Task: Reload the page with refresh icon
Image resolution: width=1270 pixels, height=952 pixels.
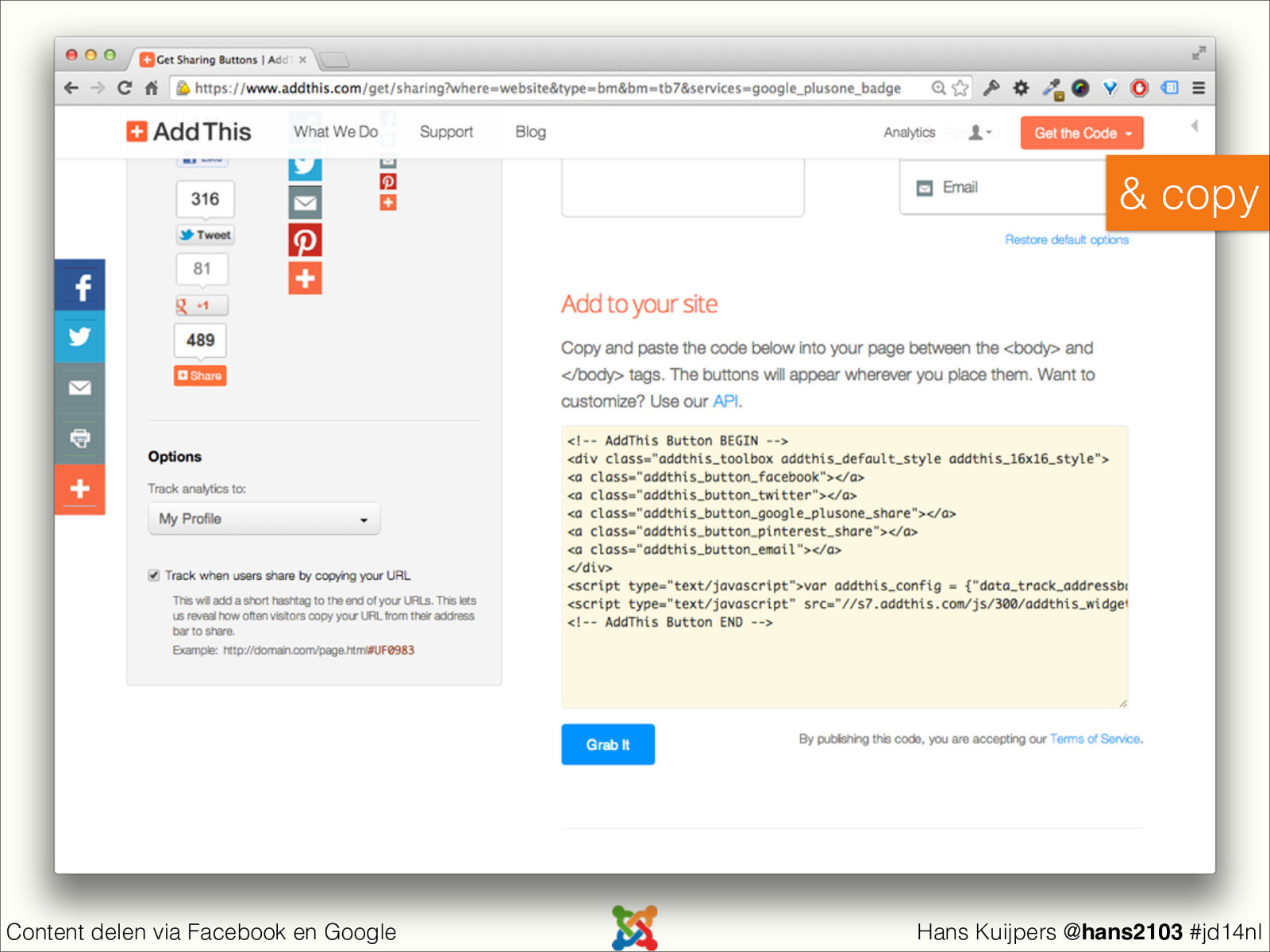Action: click(125, 88)
